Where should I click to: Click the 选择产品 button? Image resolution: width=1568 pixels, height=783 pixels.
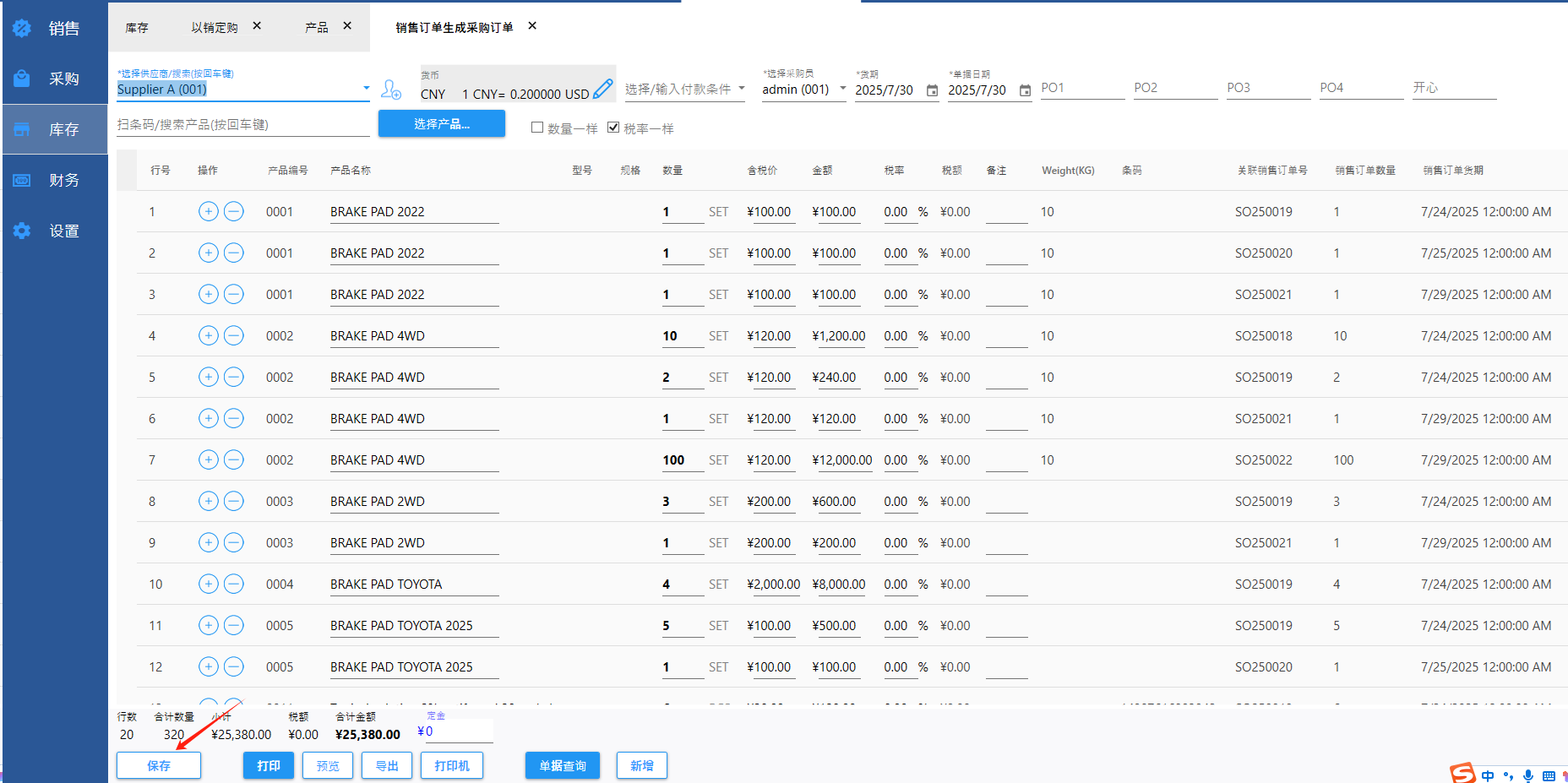point(441,124)
